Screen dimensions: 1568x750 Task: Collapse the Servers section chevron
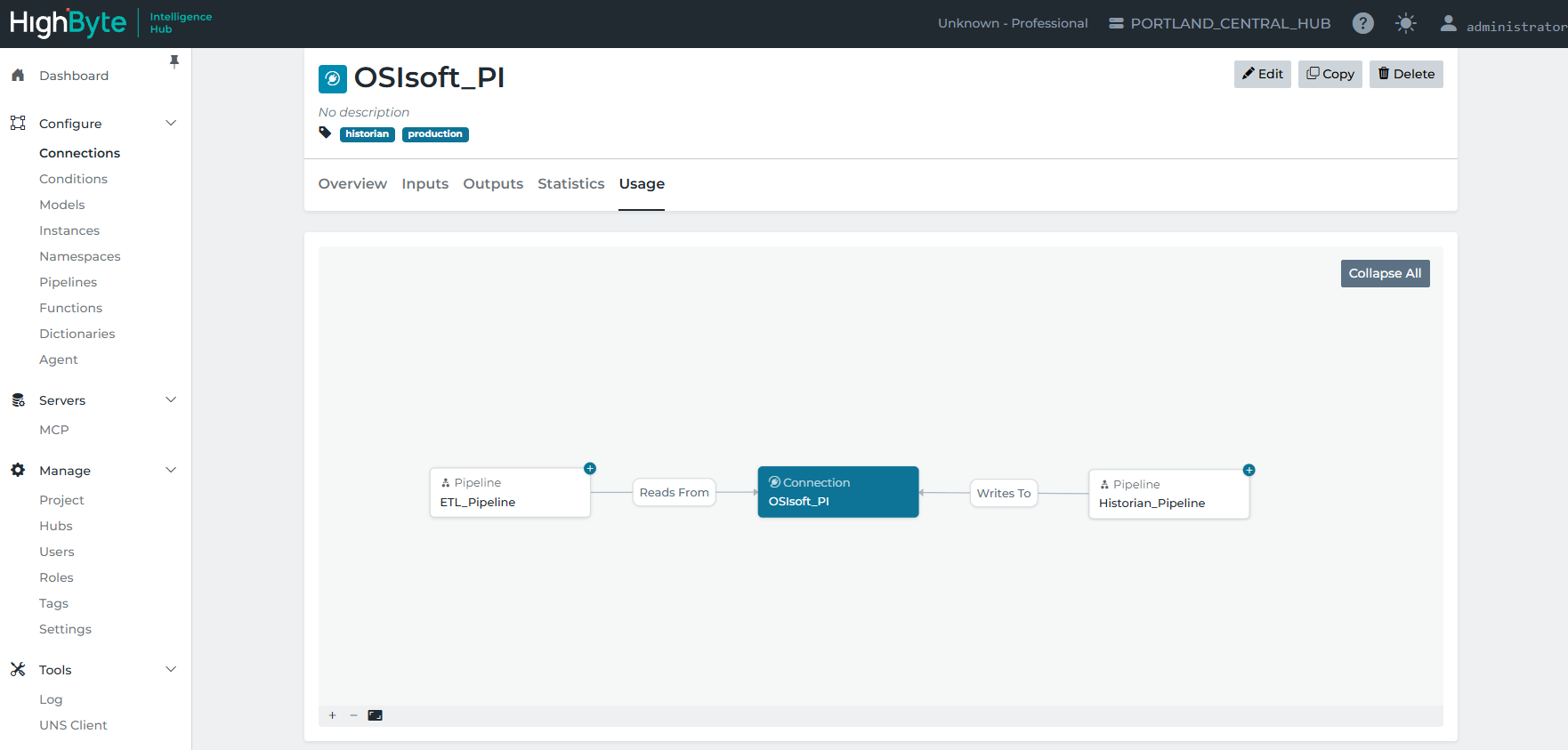tap(171, 399)
